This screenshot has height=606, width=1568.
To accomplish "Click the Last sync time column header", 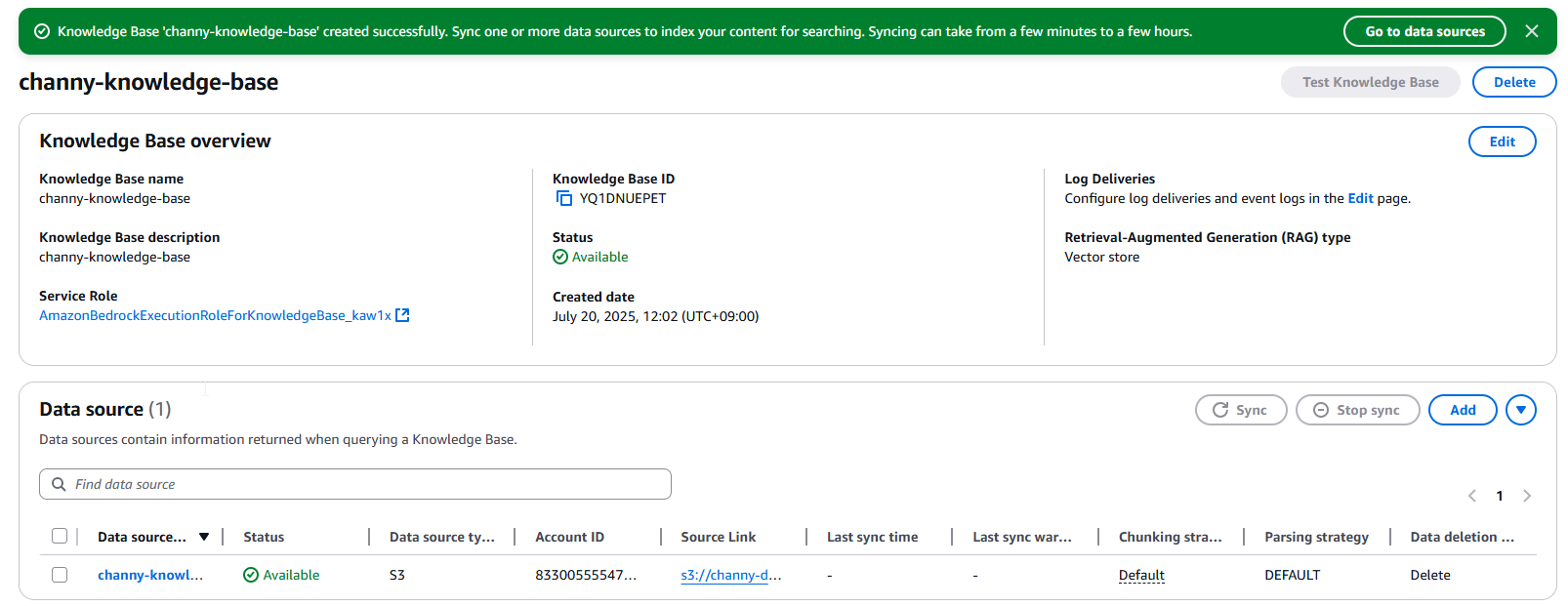I will pos(872,537).
